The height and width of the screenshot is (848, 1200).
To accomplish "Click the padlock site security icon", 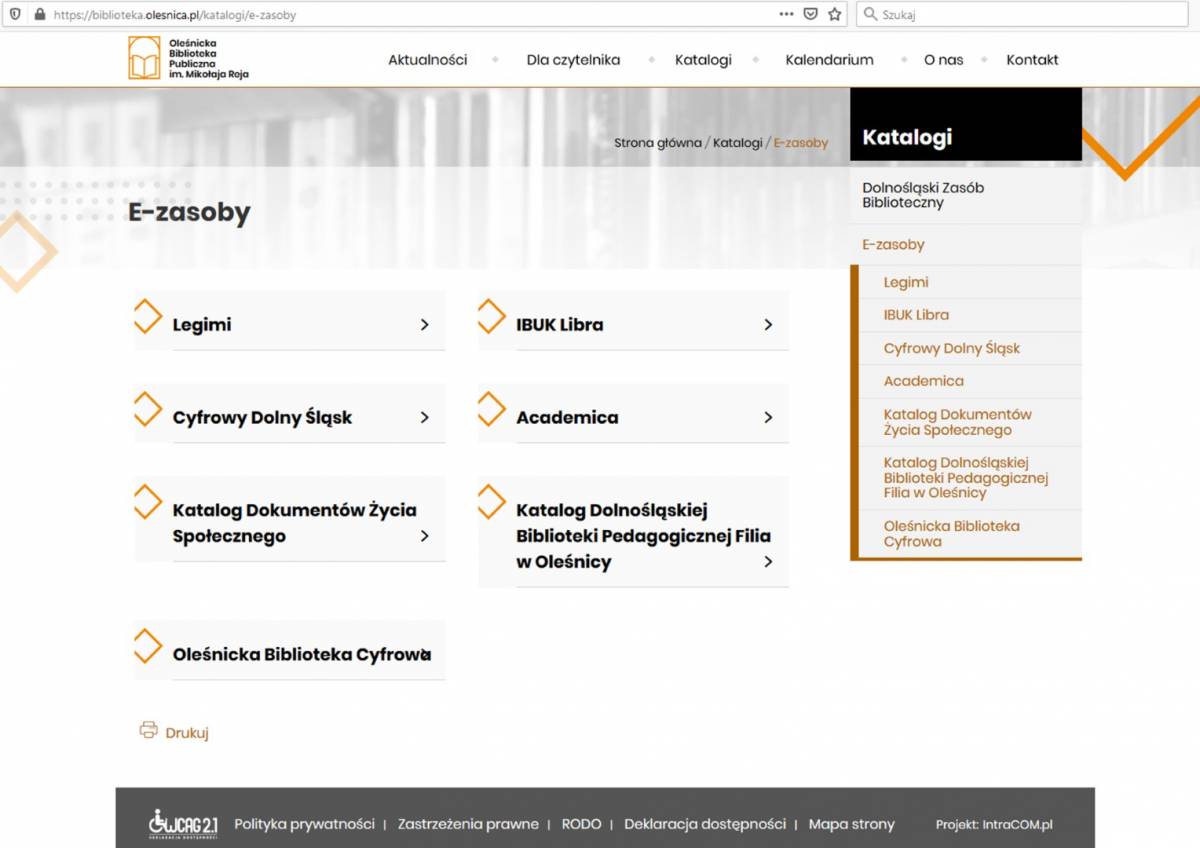I will 40,15.
